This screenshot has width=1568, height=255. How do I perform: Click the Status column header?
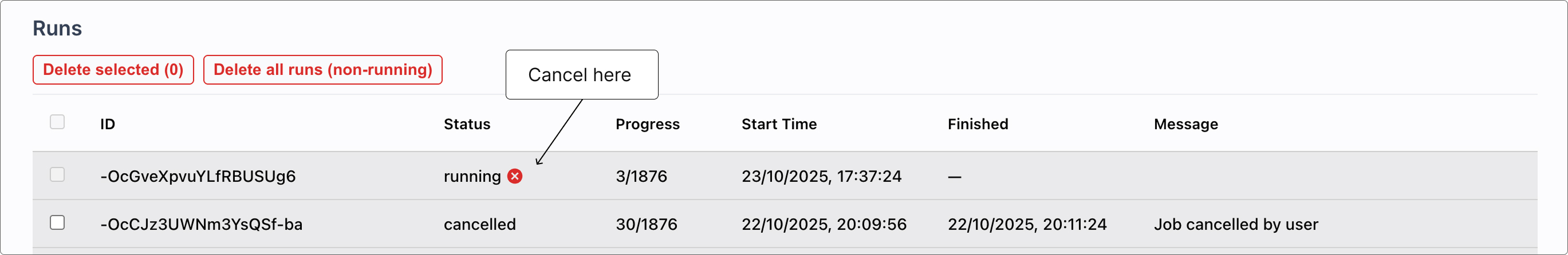pyautogui.click(x=467, y=124)
